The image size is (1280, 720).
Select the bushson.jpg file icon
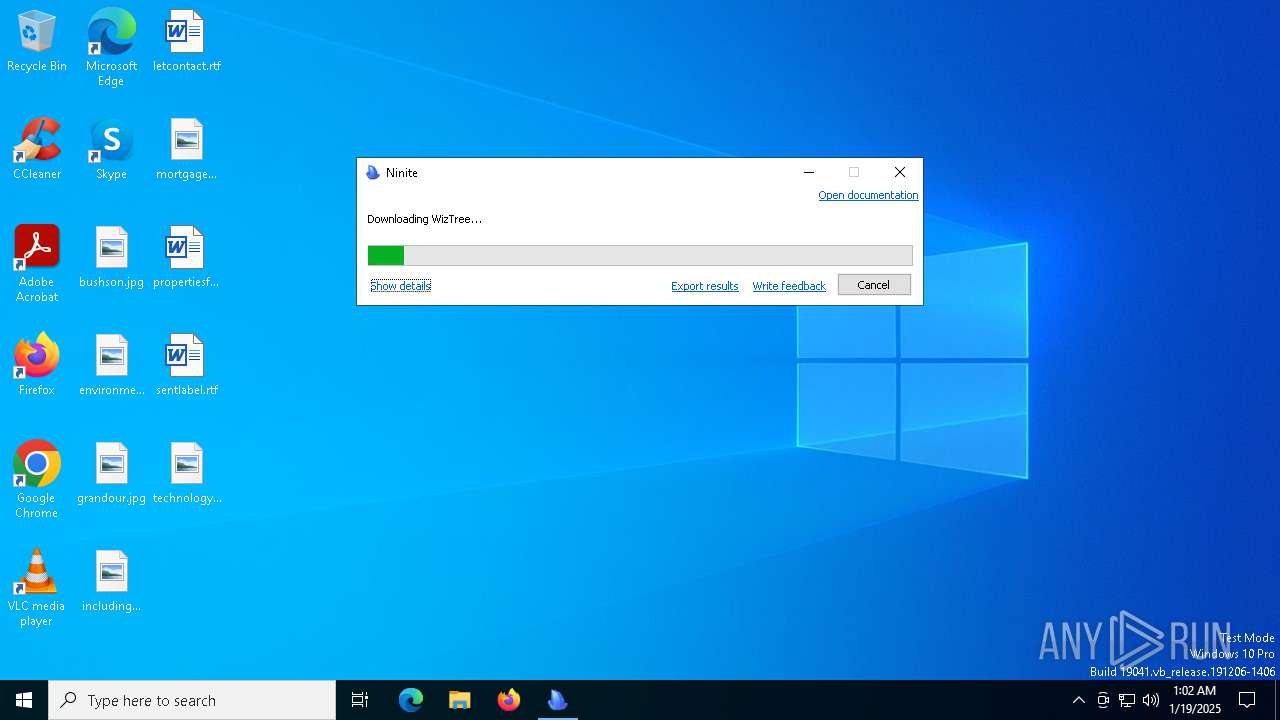tap(111, 258)
